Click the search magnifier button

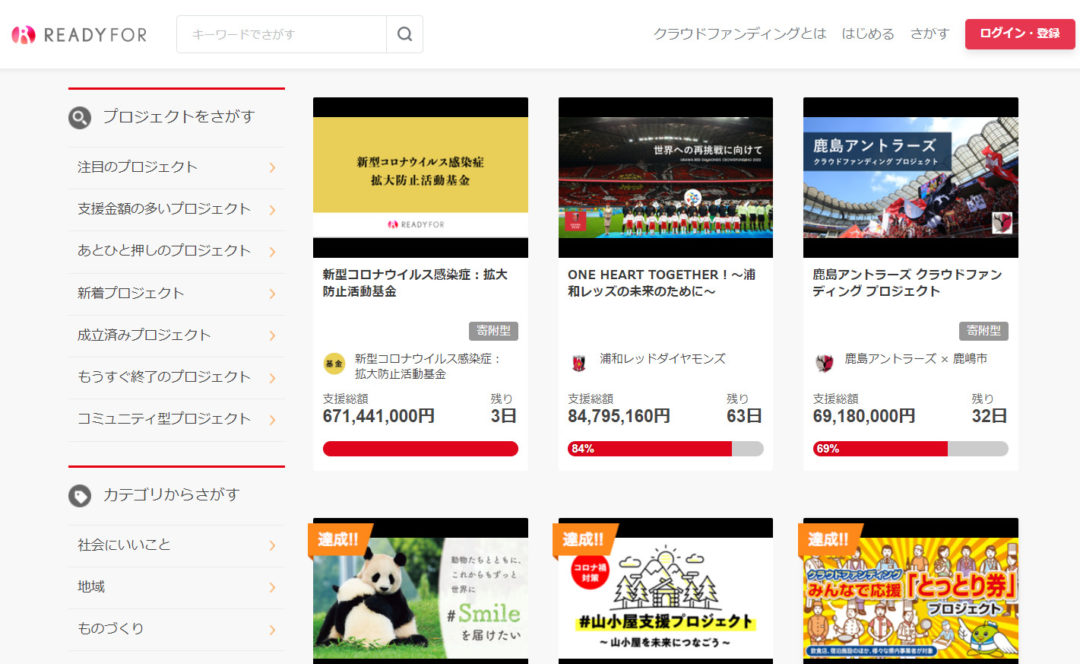(x=404, y=34)
